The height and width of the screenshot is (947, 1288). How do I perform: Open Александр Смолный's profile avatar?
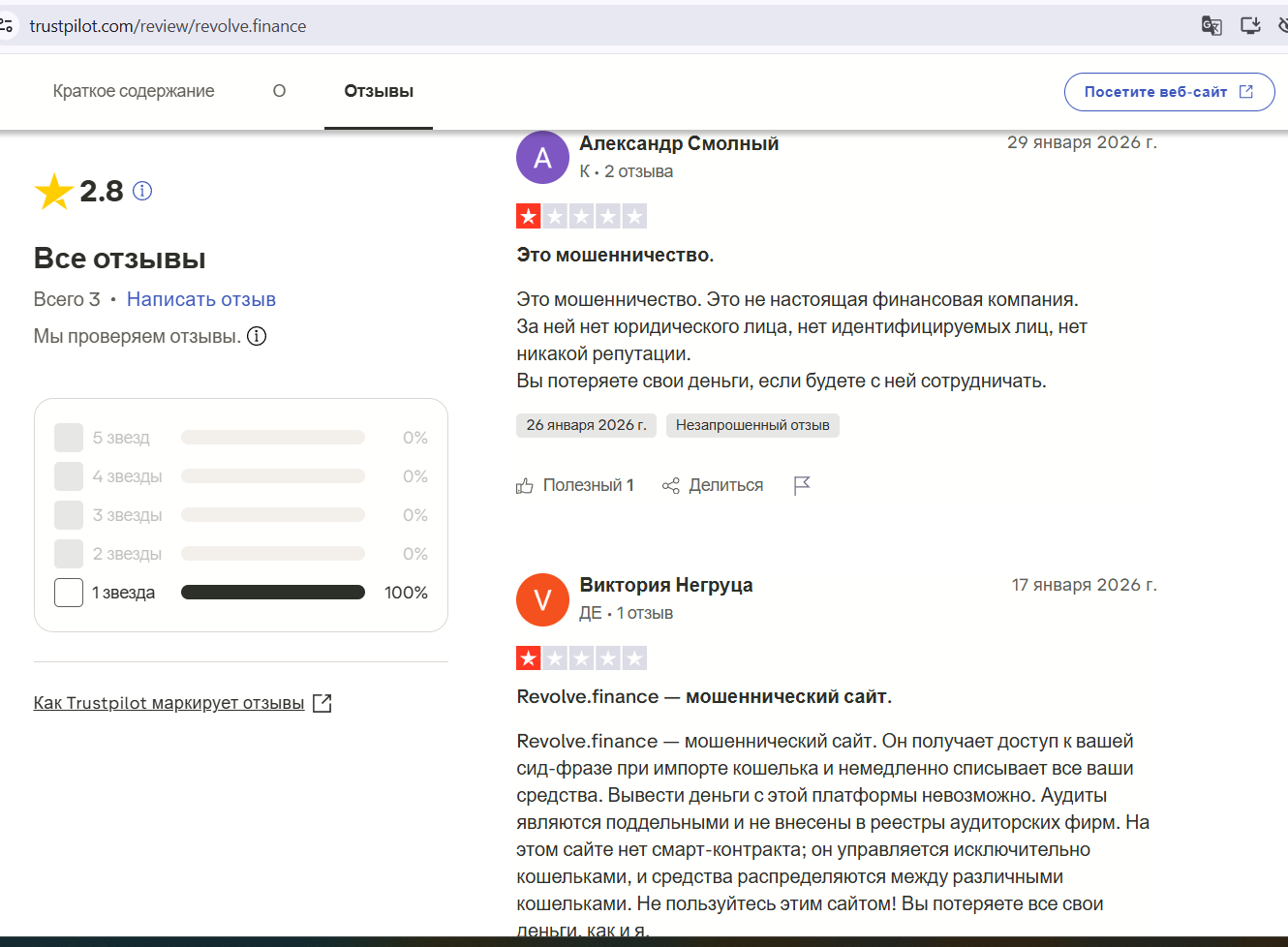coord(542,157)
